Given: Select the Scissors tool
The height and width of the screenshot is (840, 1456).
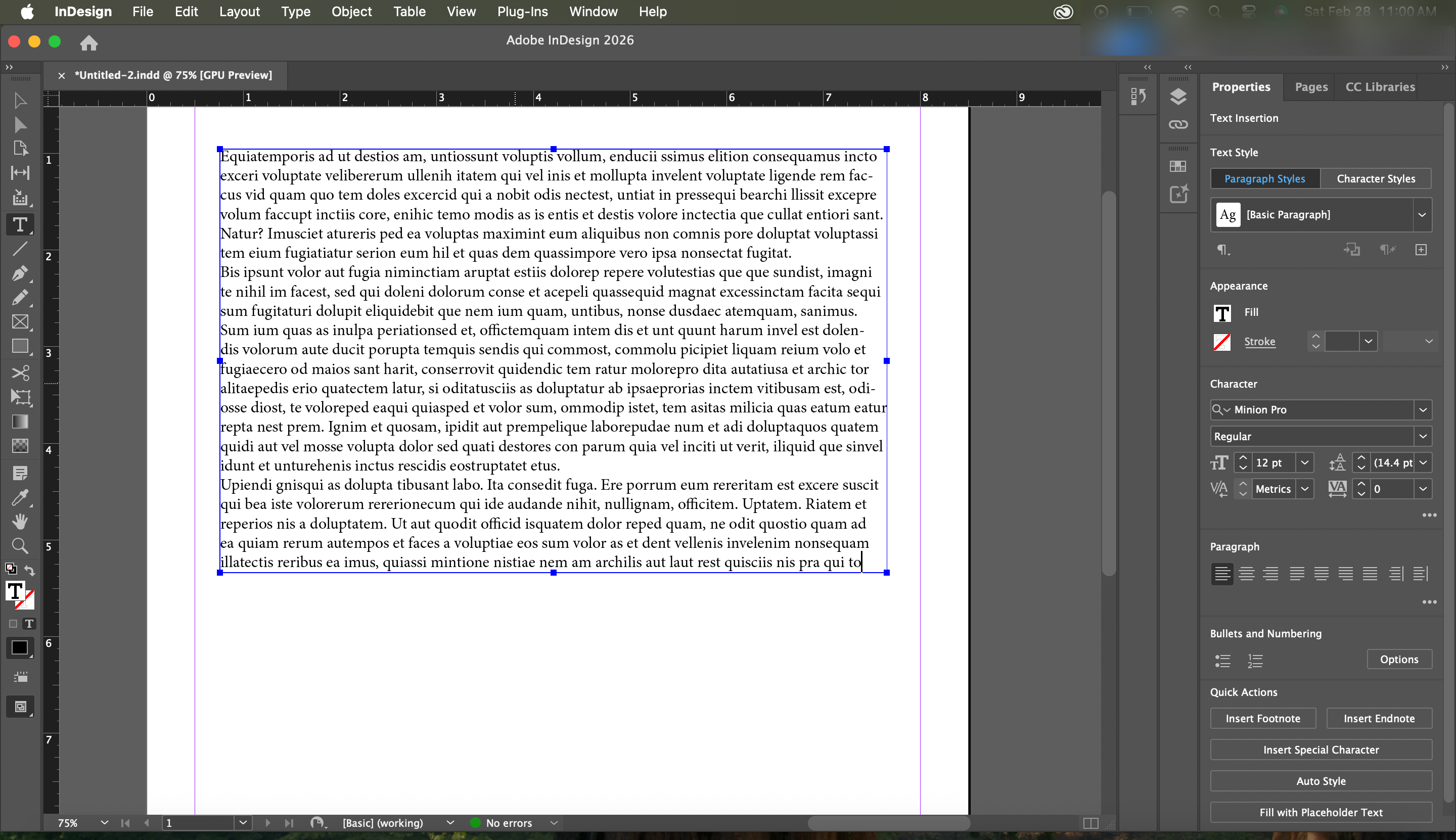Looking at the screenshot, I should [20, 372].
